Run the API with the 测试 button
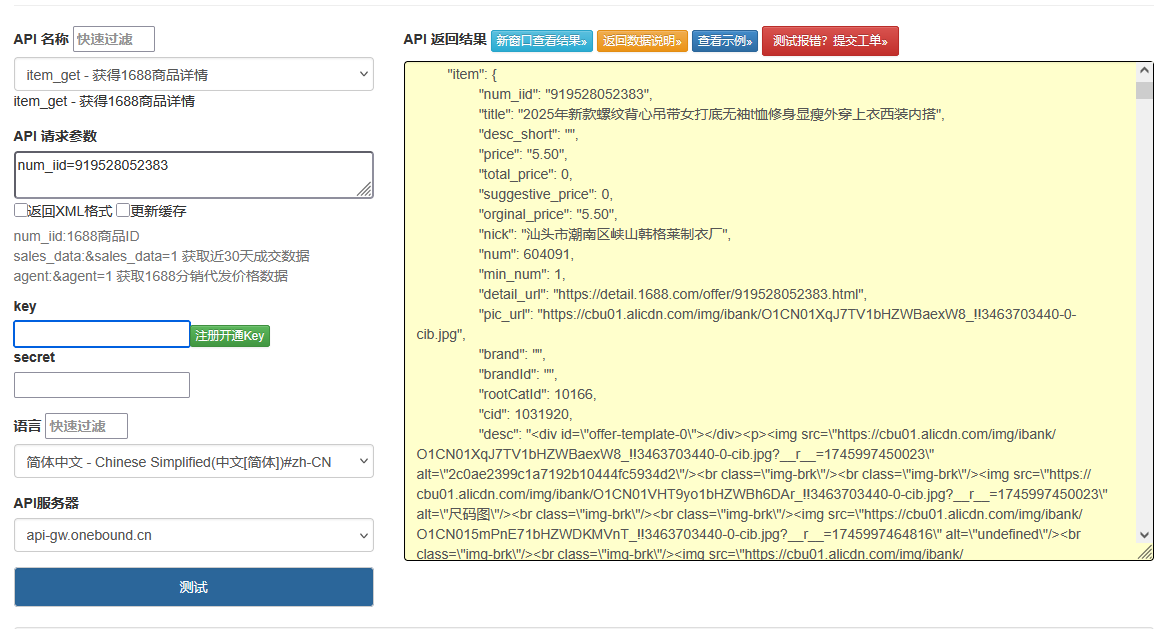Viewport: 1155px width, 629px height. (x=193, y=587)
